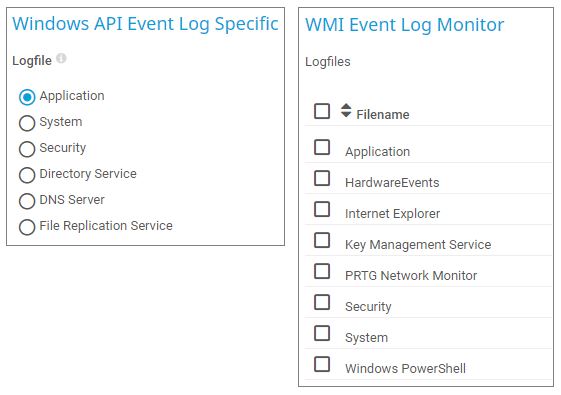Check the PRTG Network Monitor box

(322, 271)
